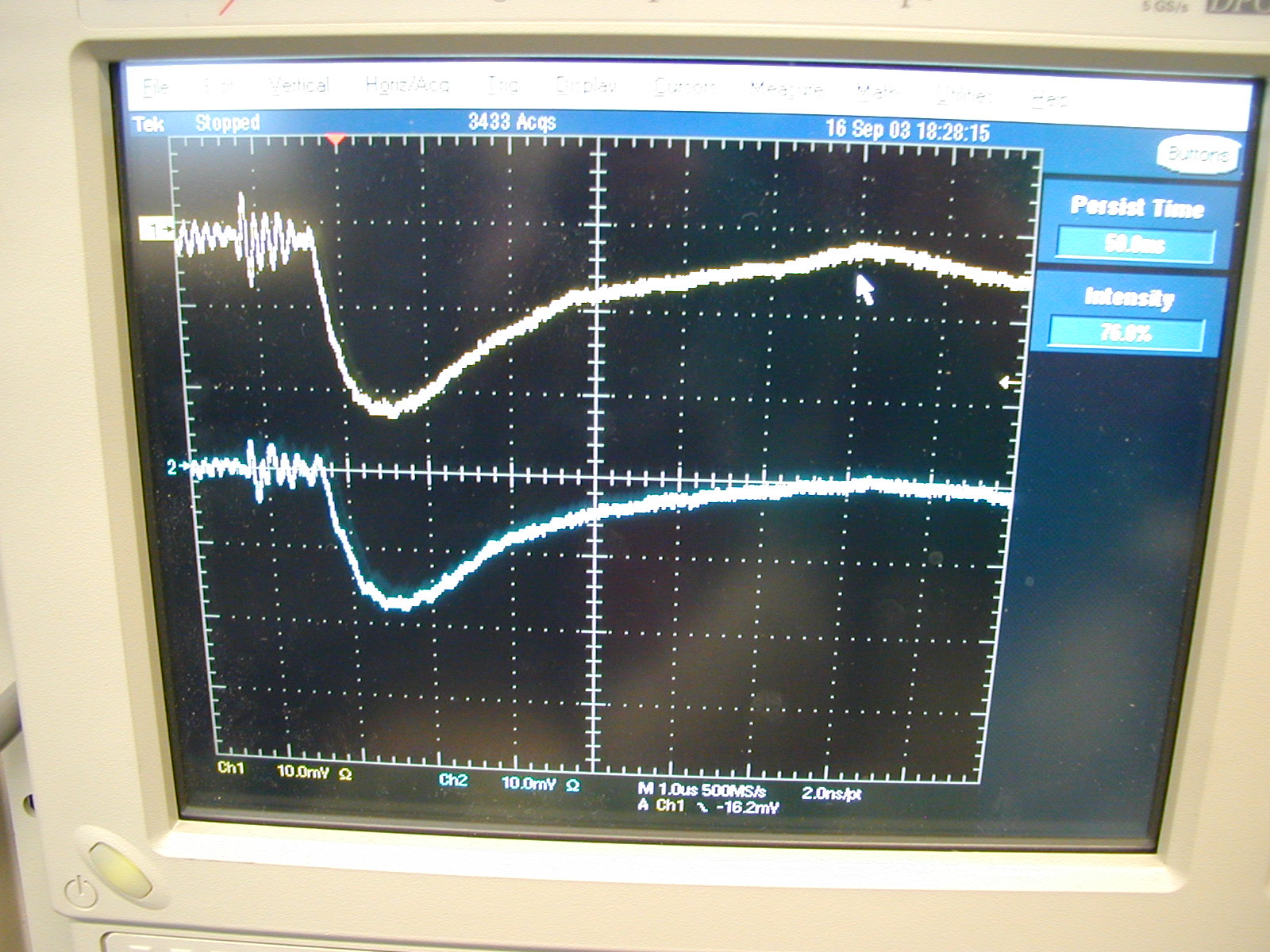1270x952 pixels.
Task: Click the trigger level arrow on right edge
Action: coord(1010,383)
